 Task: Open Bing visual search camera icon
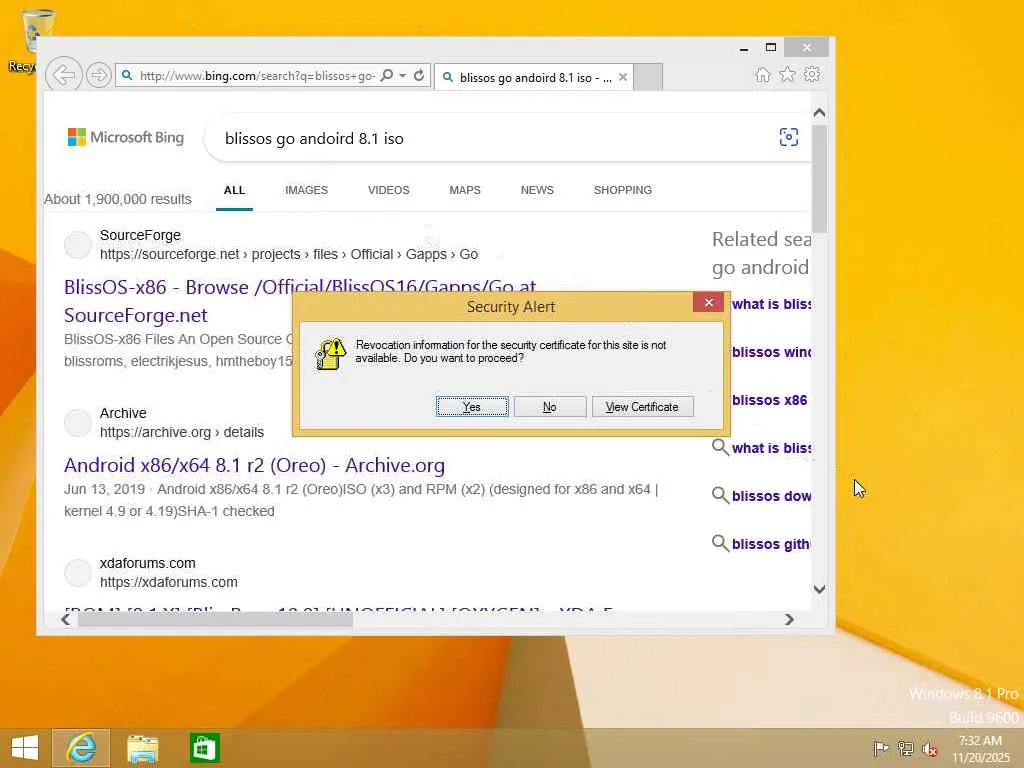pos(788,137)
